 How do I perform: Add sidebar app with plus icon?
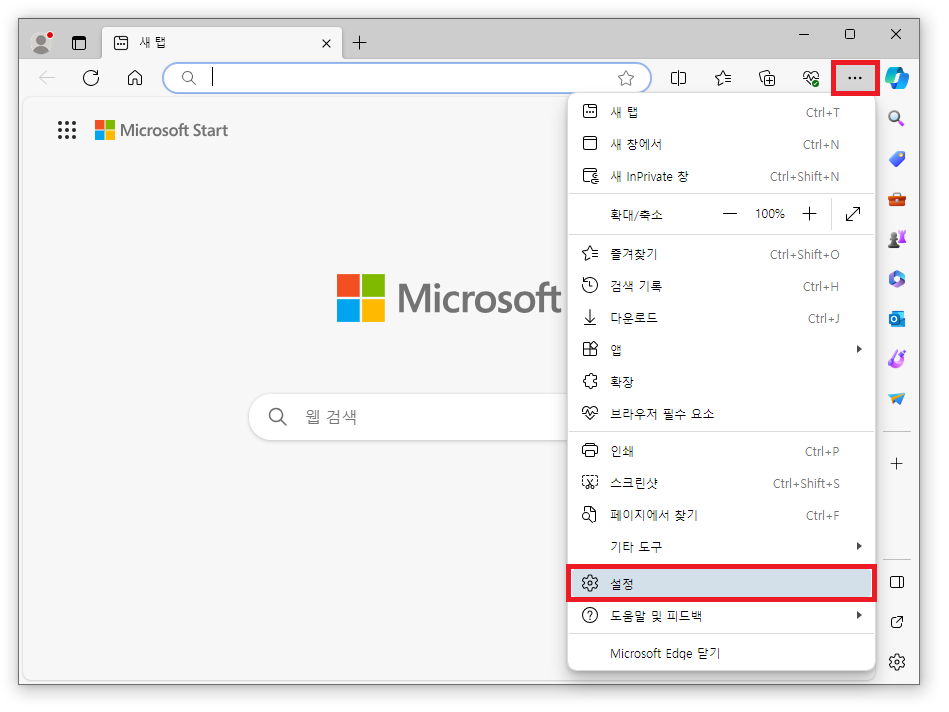pyautogui.click(x=897, y=464)
